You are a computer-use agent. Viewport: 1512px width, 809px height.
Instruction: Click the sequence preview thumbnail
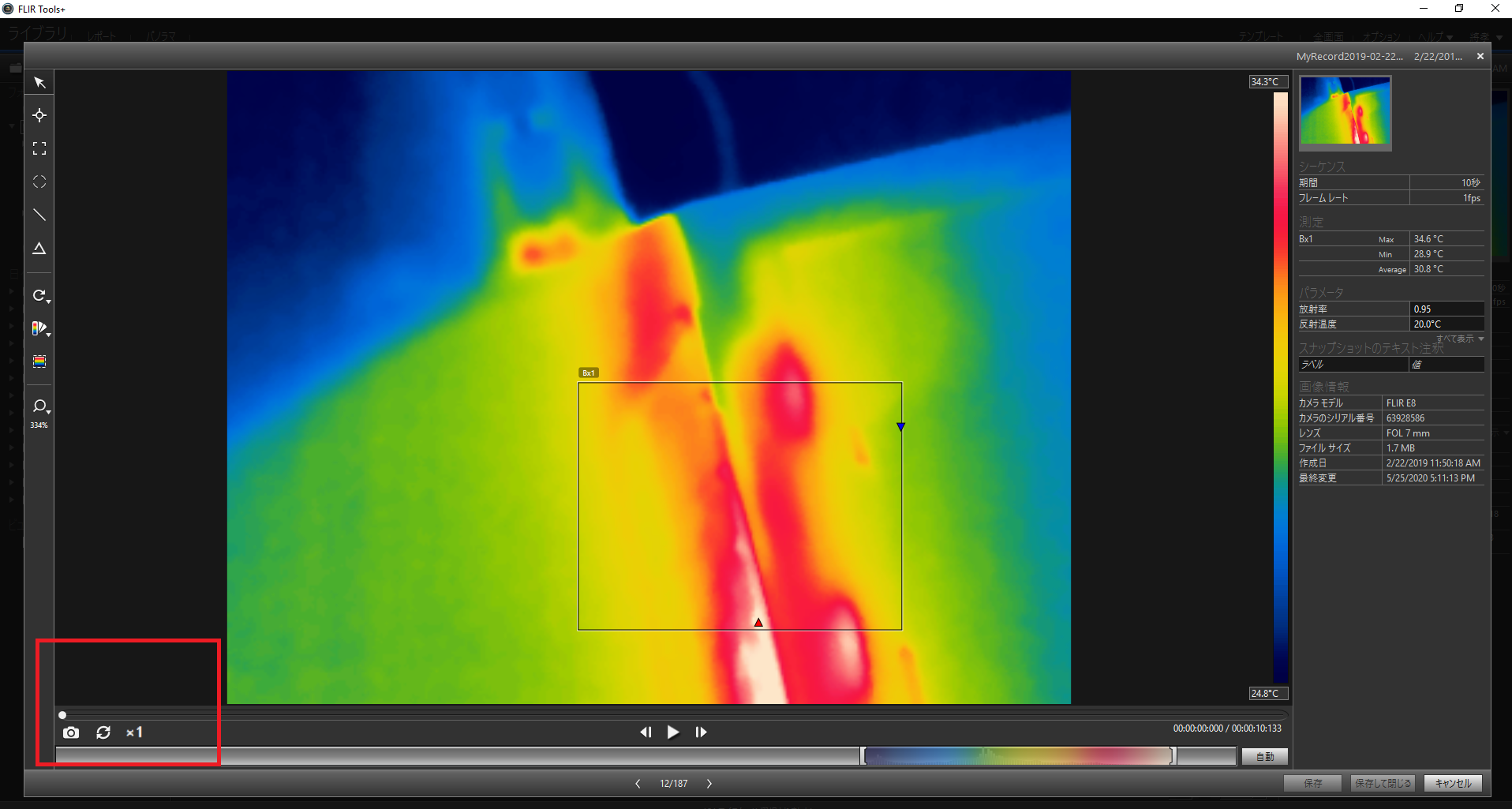click(1345, 113)
